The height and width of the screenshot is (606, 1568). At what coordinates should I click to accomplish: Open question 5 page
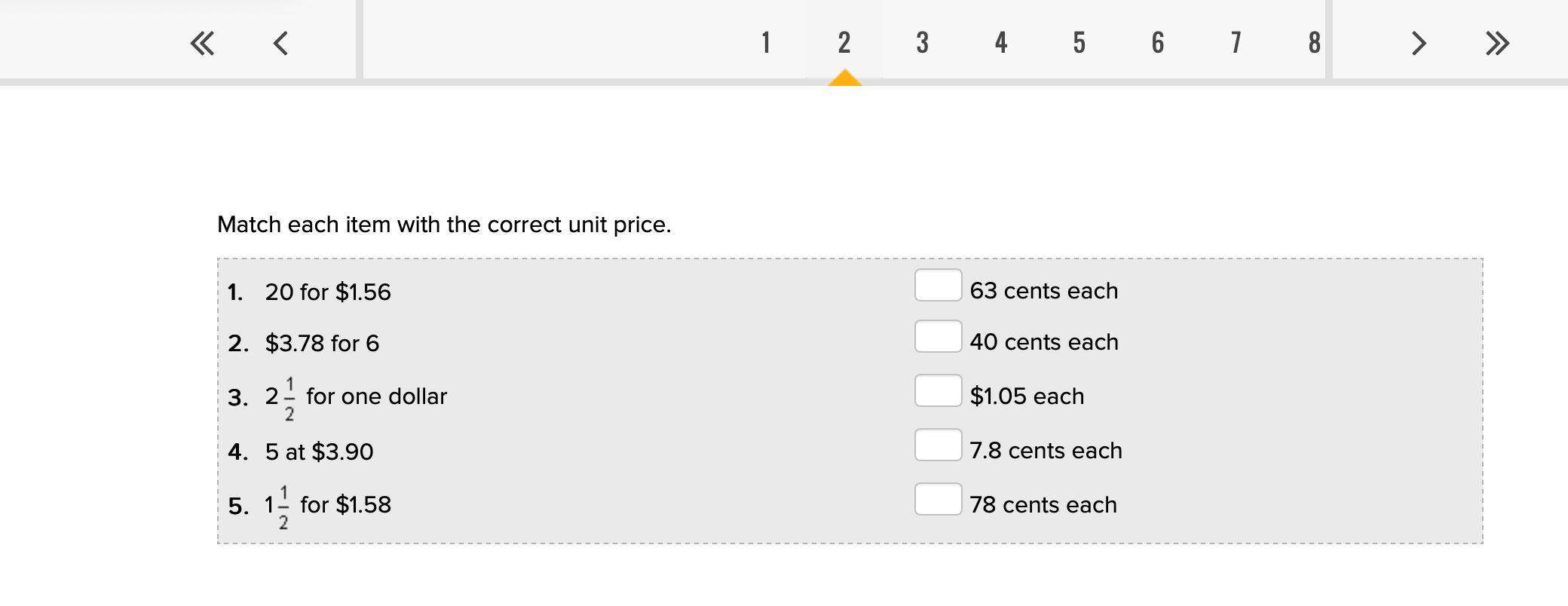click(x=1080, y=43)
